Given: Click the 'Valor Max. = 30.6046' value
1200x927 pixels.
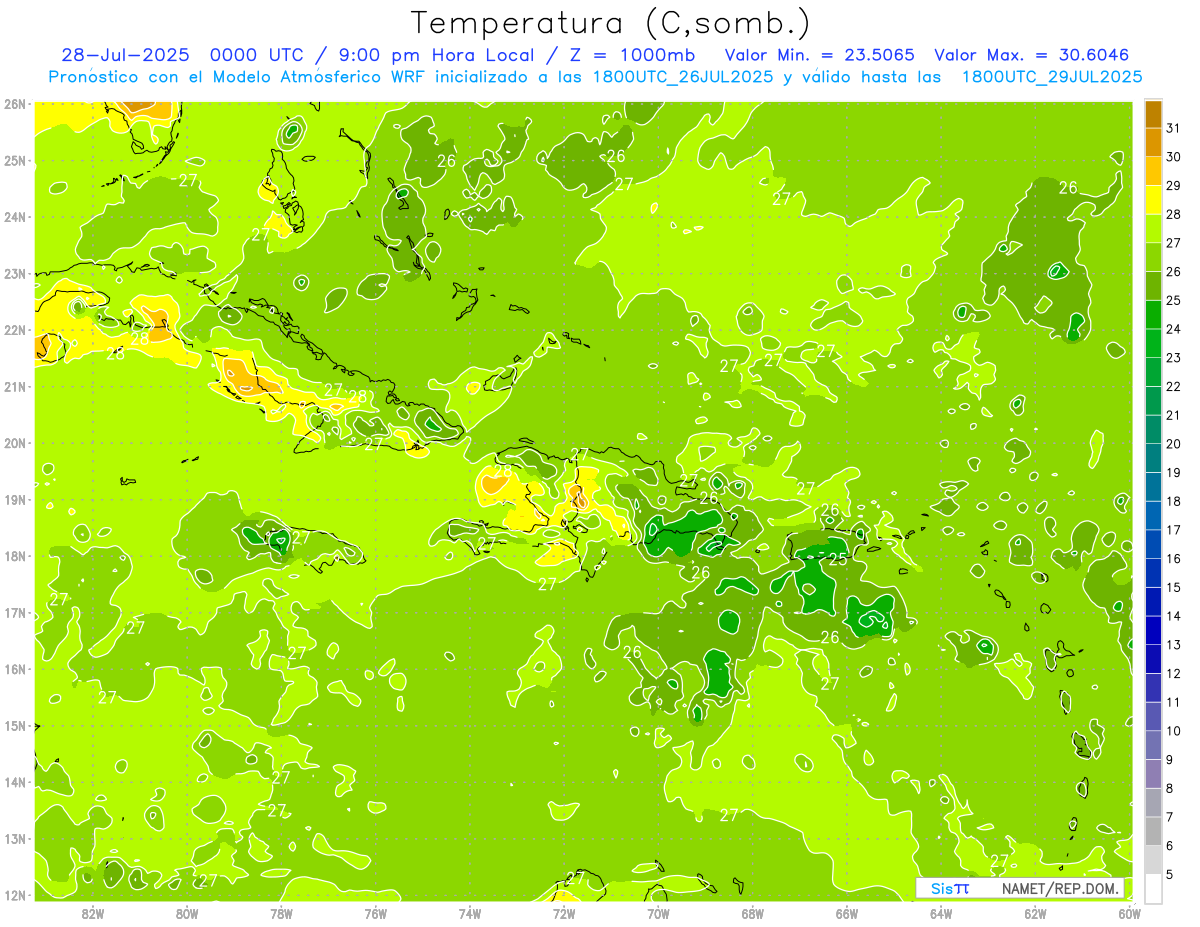Looking at the screenshot, I should point(1031,55).
